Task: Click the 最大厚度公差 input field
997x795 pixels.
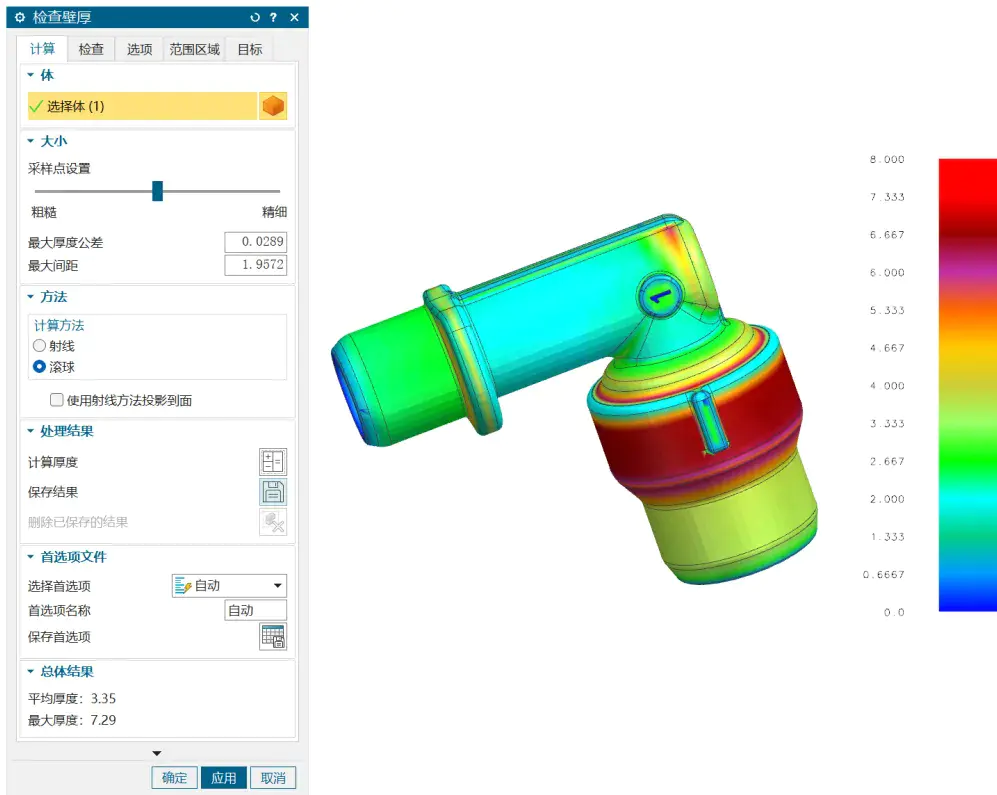Action: (256, 242)
